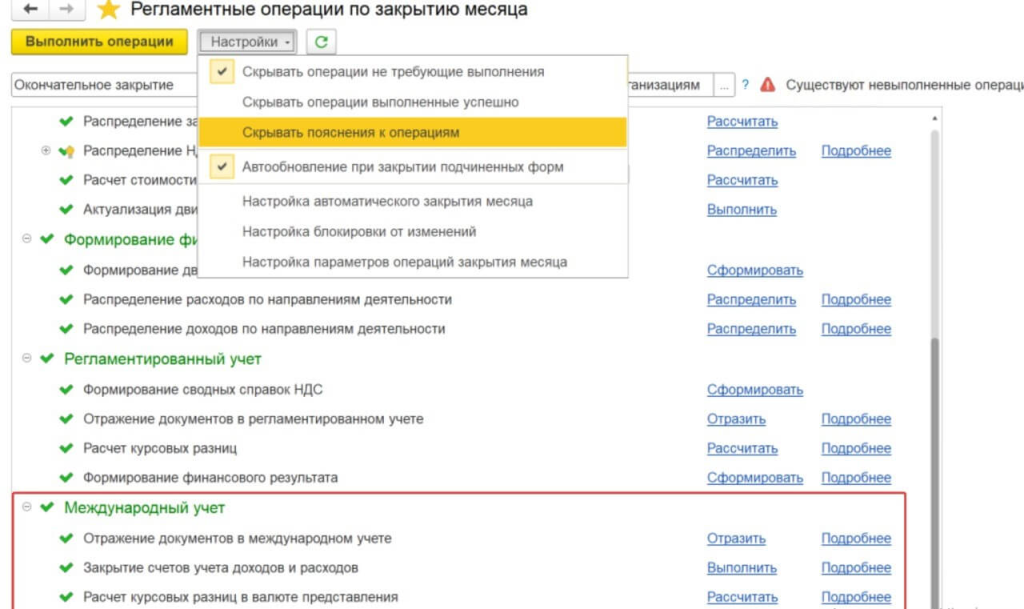
Task: Click the green refresh icon button
Action: [x=321, y=42]
